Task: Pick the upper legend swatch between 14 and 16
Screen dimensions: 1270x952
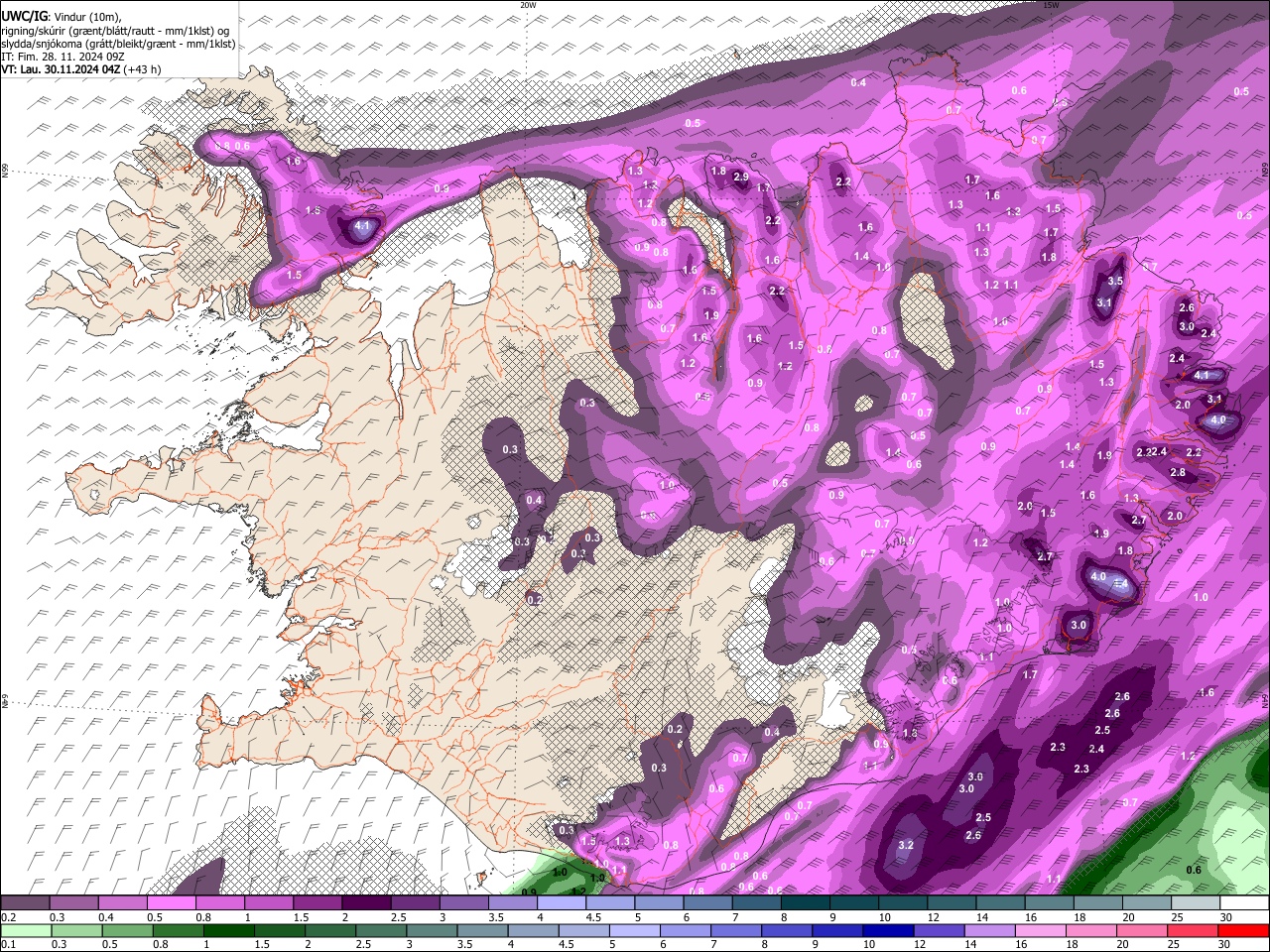Action: [1001, 902]
